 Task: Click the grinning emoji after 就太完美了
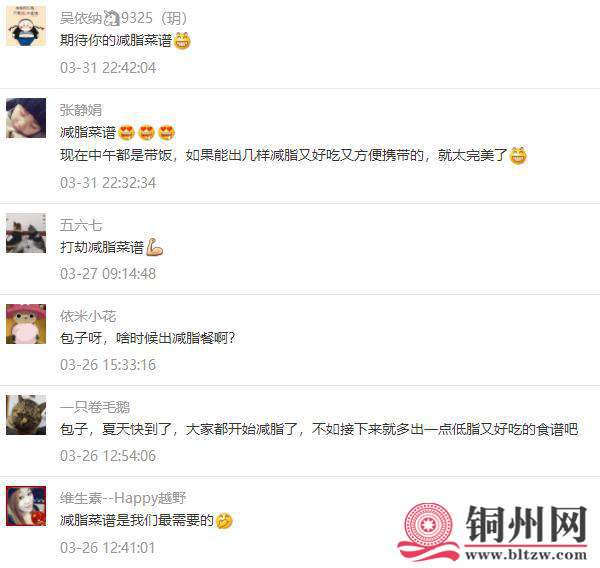(x=518, y=155)
